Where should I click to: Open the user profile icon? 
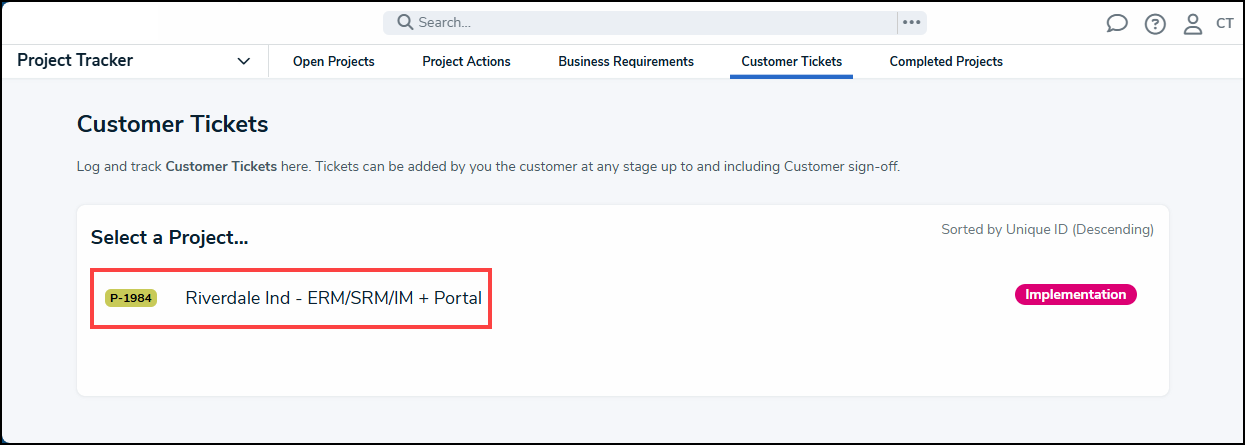[1192, 24]
